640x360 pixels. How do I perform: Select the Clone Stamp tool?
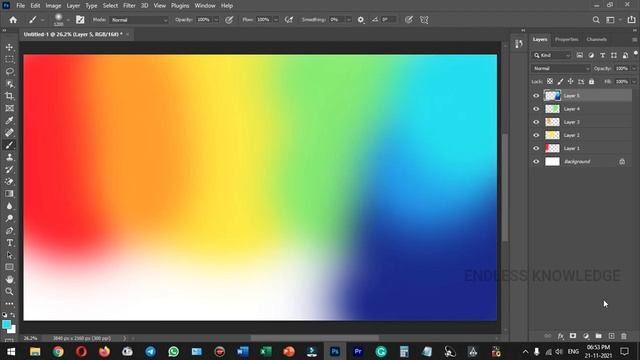tap(9, 158)
